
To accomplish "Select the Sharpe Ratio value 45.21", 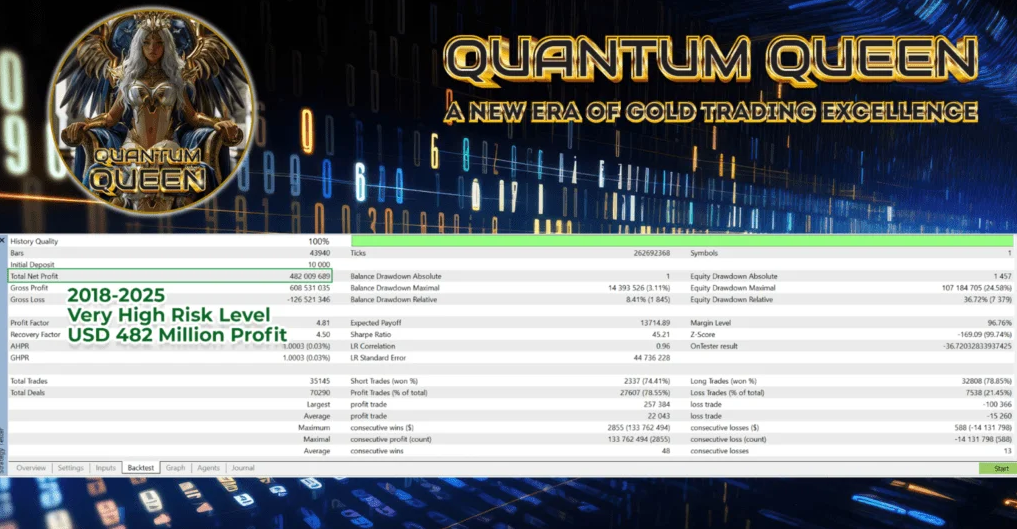I will [661, 335].
